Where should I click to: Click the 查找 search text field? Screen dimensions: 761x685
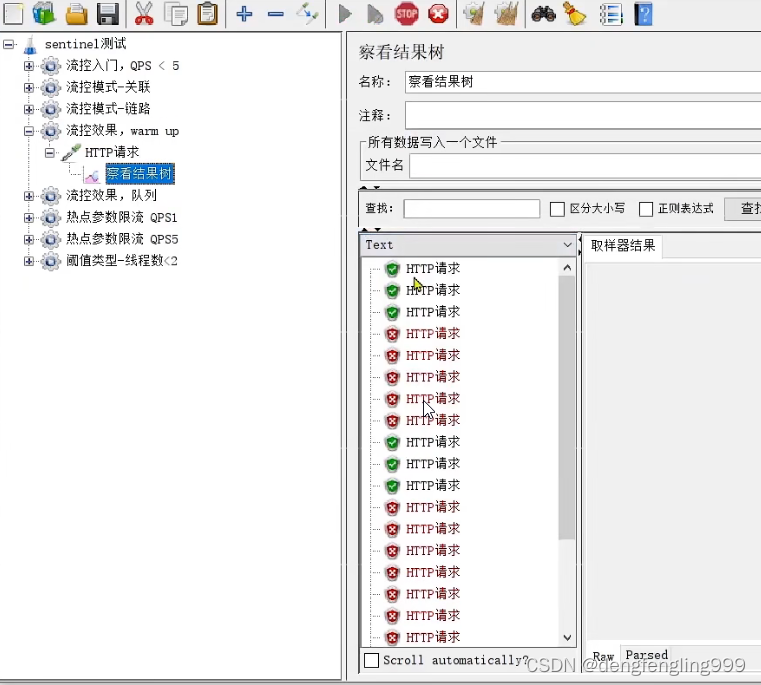pos(472,209)
